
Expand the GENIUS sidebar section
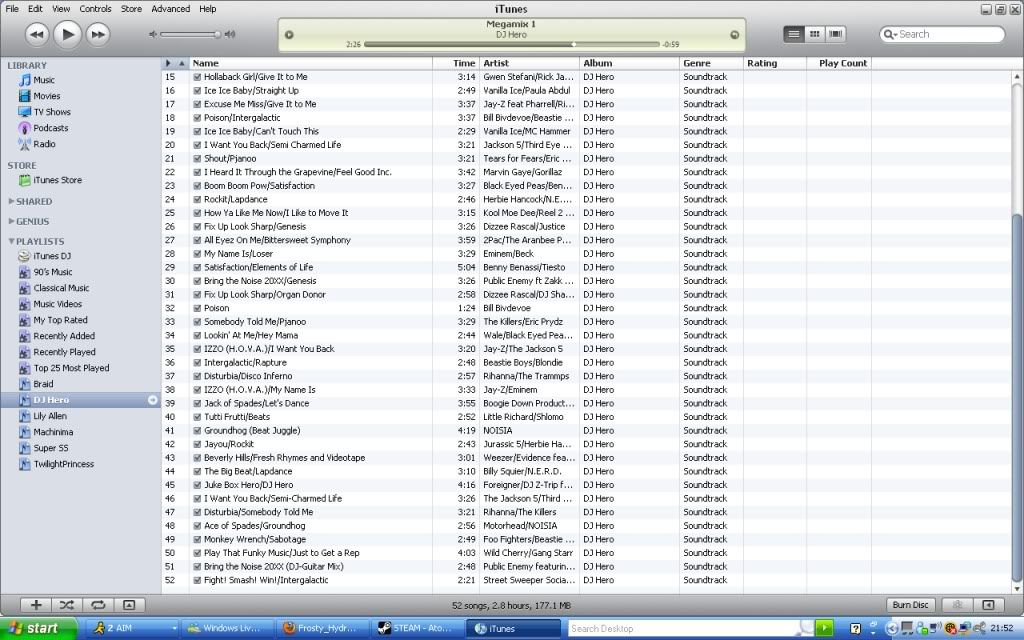coord(11,221)
